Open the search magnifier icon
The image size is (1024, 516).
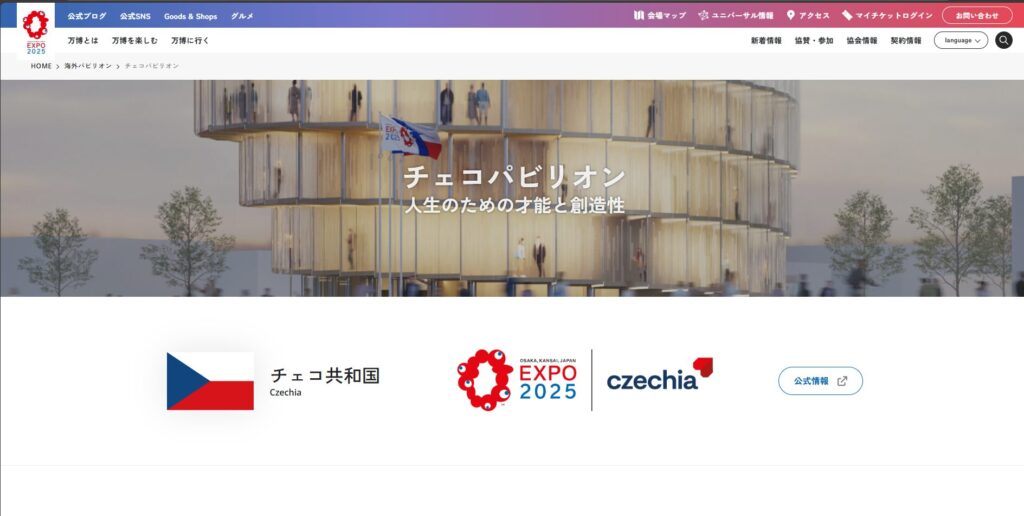tap(1004, 40)
